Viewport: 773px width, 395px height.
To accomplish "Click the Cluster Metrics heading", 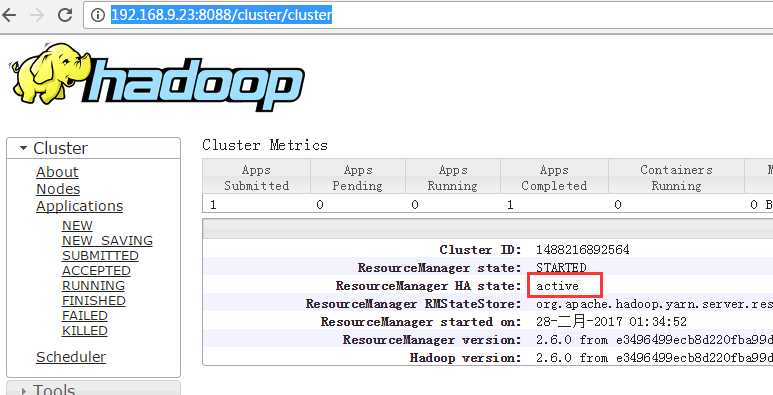I will [265, 145].
